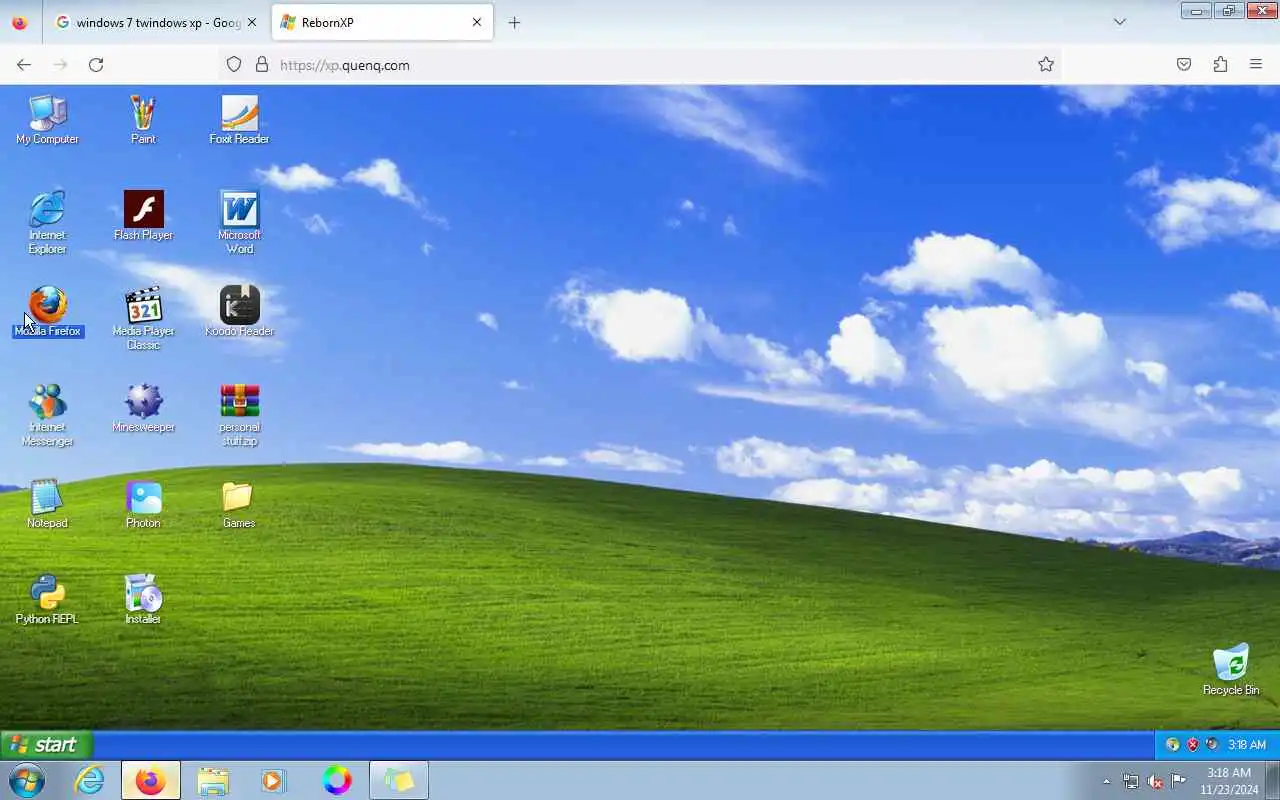Screen dimensions: 1280x800
Task: Open the Firefox application hamburger menu
Action: click(1256, 64)
